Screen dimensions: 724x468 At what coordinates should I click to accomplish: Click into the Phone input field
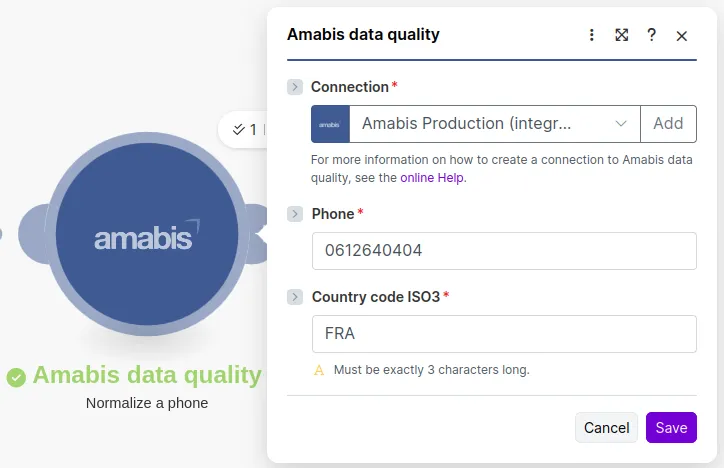[x=504, y=251]
